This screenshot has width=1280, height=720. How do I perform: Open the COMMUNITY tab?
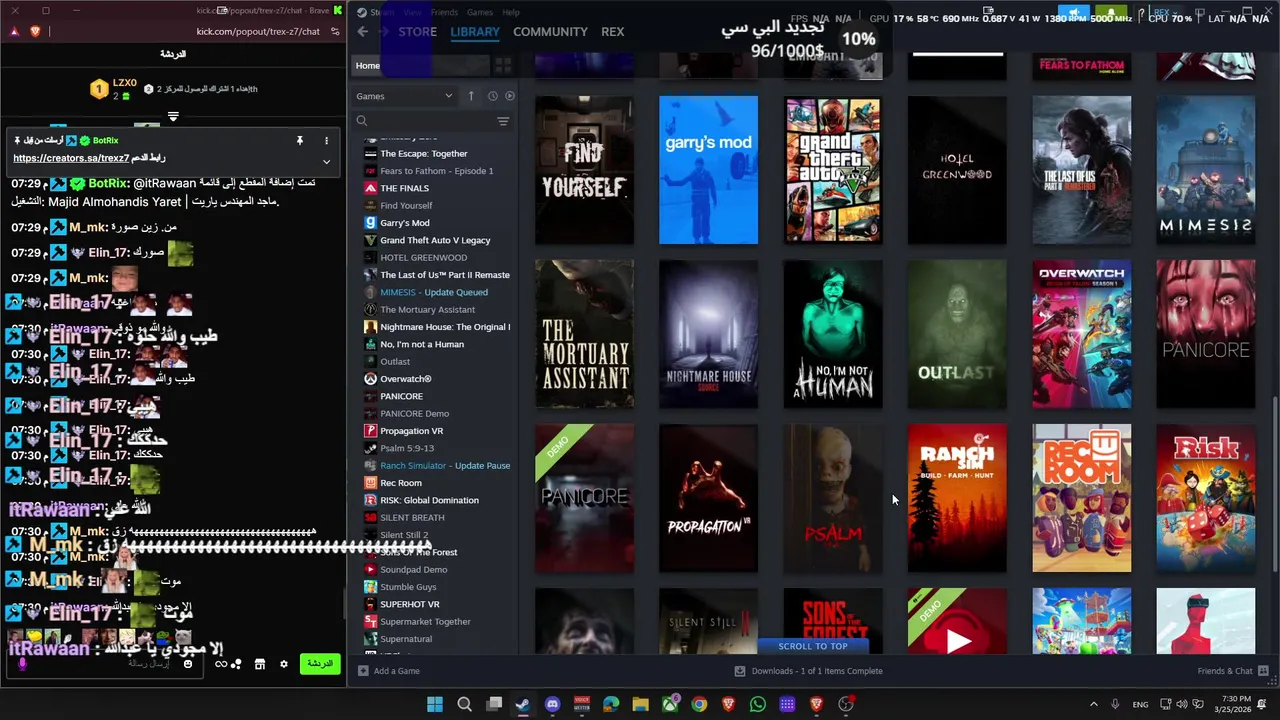[x=550, y=31]
